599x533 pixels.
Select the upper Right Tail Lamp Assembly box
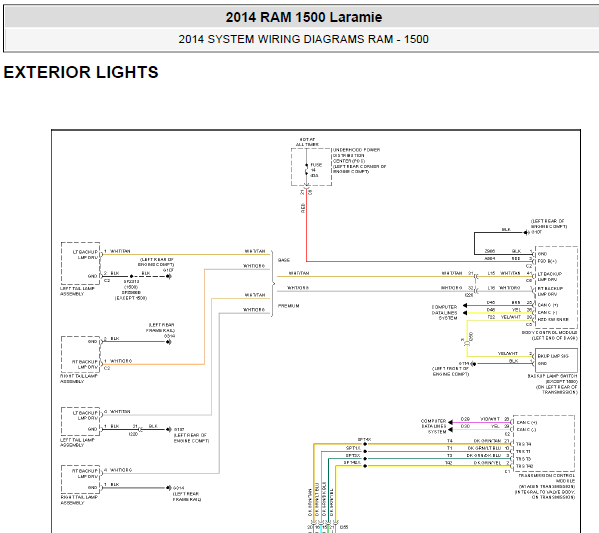click(81, 354)
